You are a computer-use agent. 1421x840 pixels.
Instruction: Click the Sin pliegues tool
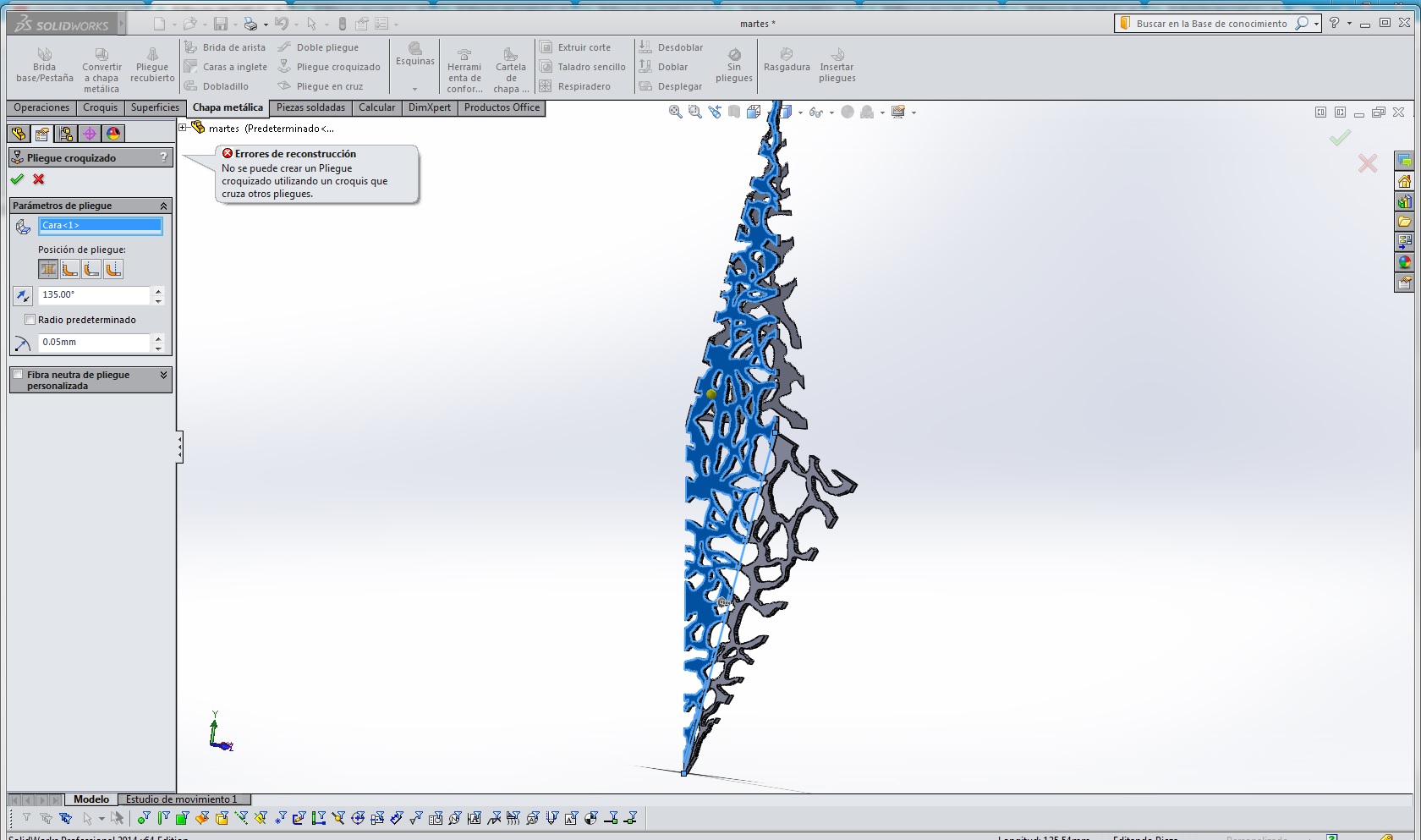[733, 66]
